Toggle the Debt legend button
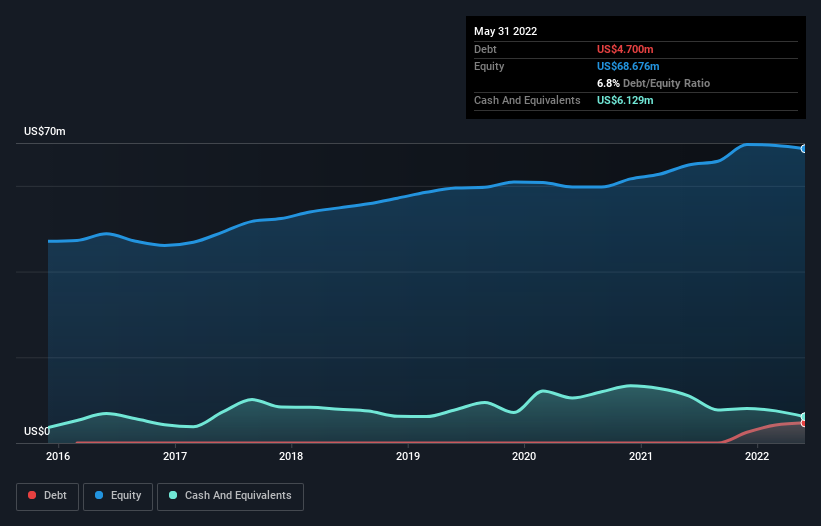This screenshot has height=526, width=821. coord(47,496)
